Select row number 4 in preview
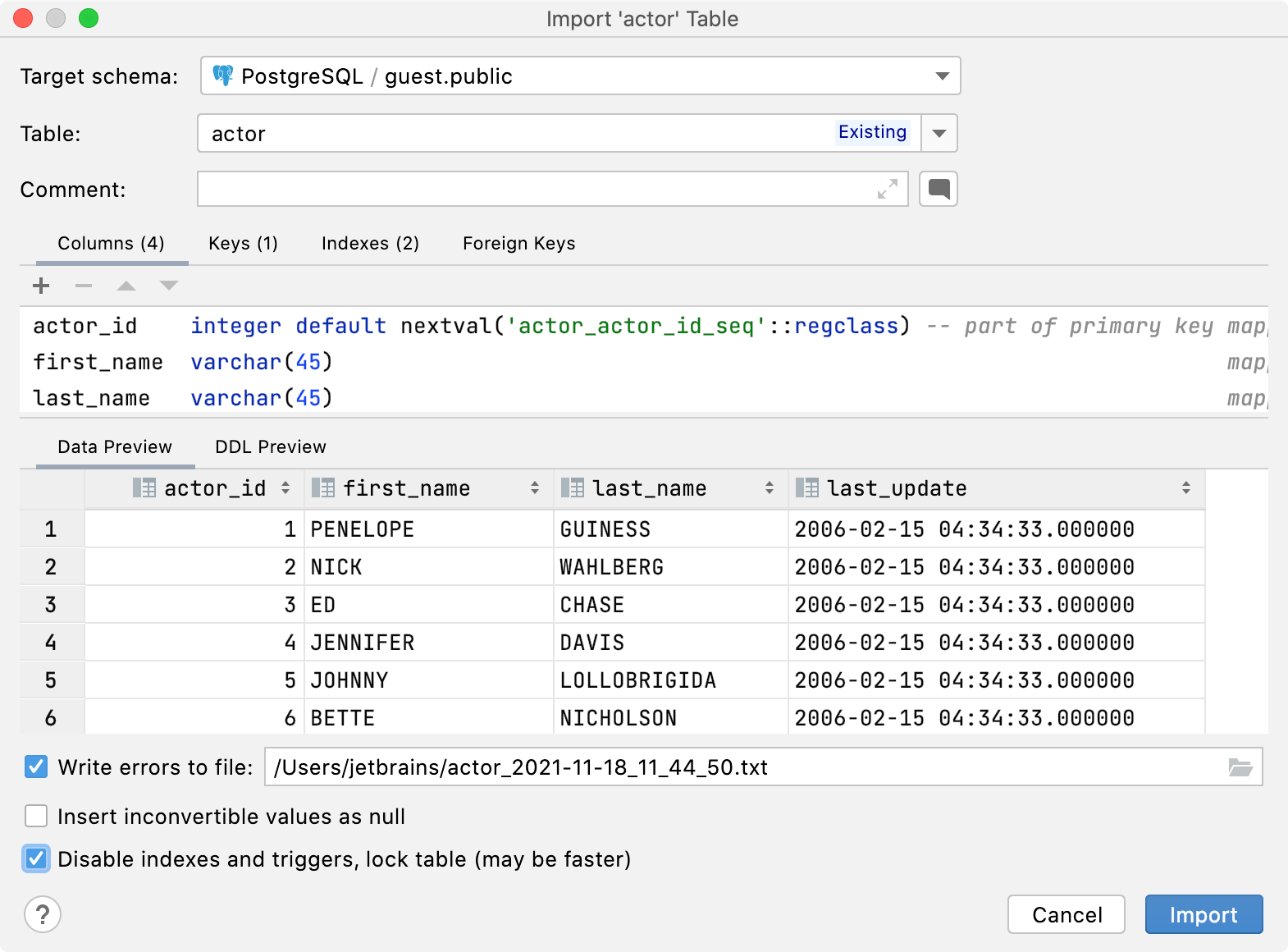This screenshot has width=1288, height=952. [52, 643]
